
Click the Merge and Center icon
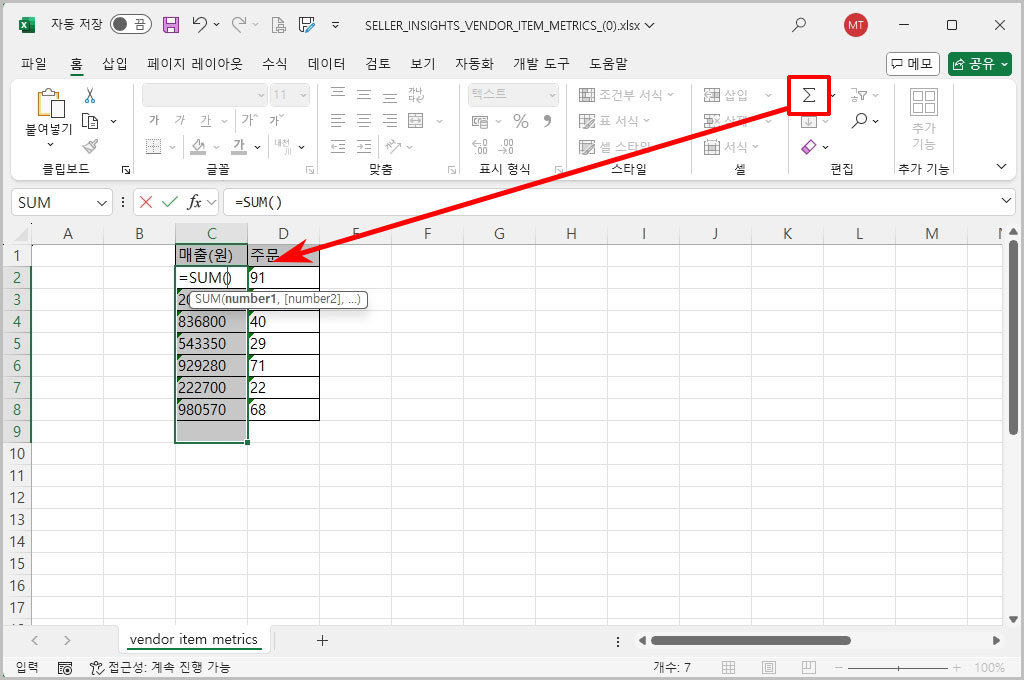click(x=415, y=121)
